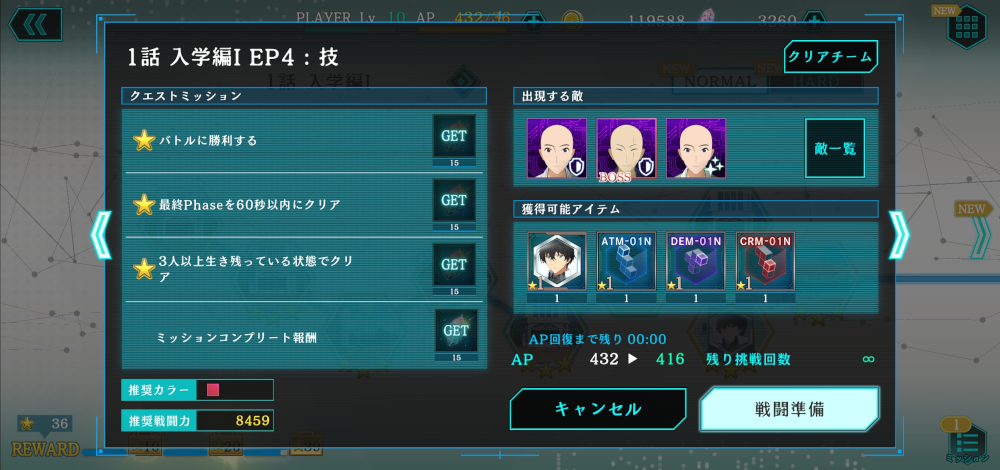
Task: Open the 敵一覧 enemy list
Action: tap(835, 148)
